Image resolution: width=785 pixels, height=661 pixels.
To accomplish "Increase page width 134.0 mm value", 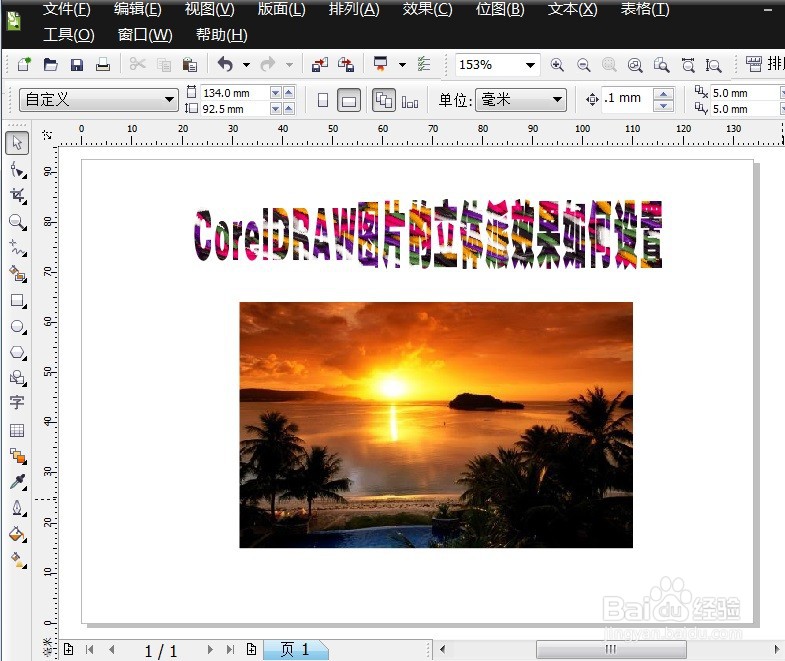I will click(x=289, y=93).
